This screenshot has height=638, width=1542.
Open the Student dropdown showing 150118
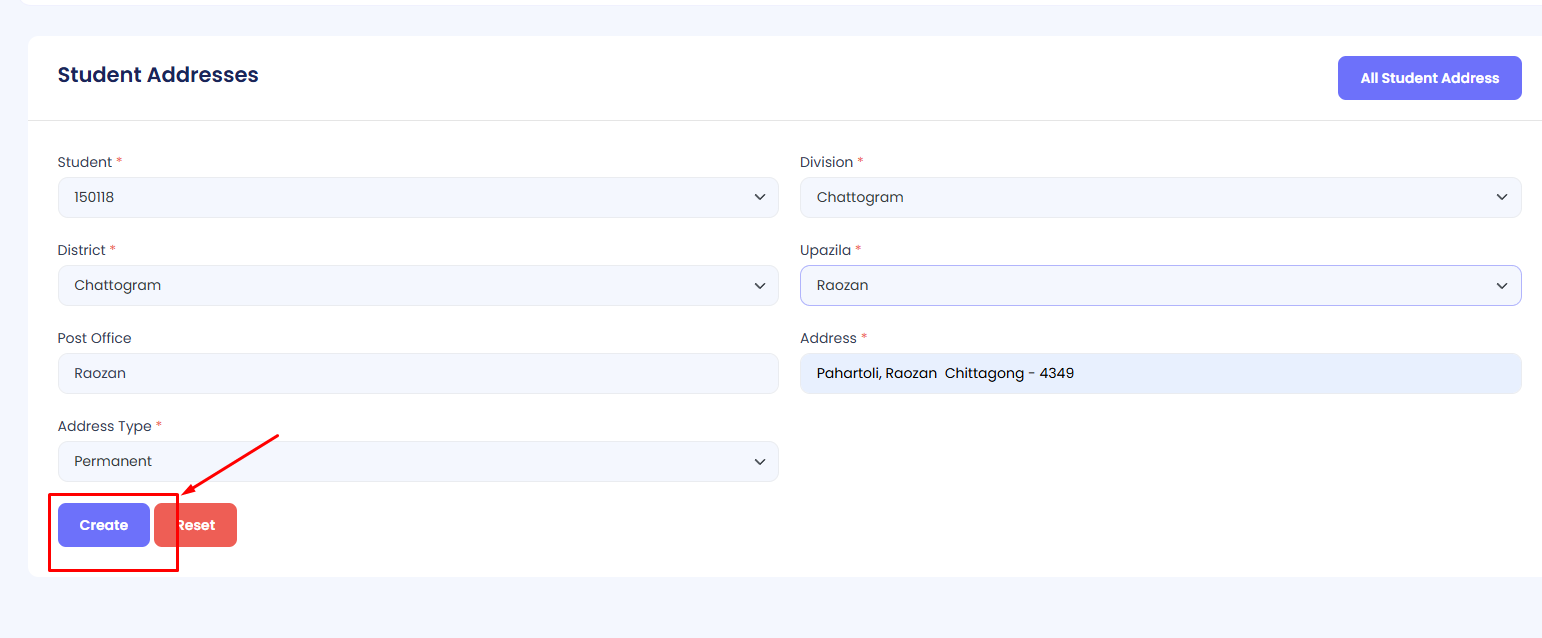(400, 198)
